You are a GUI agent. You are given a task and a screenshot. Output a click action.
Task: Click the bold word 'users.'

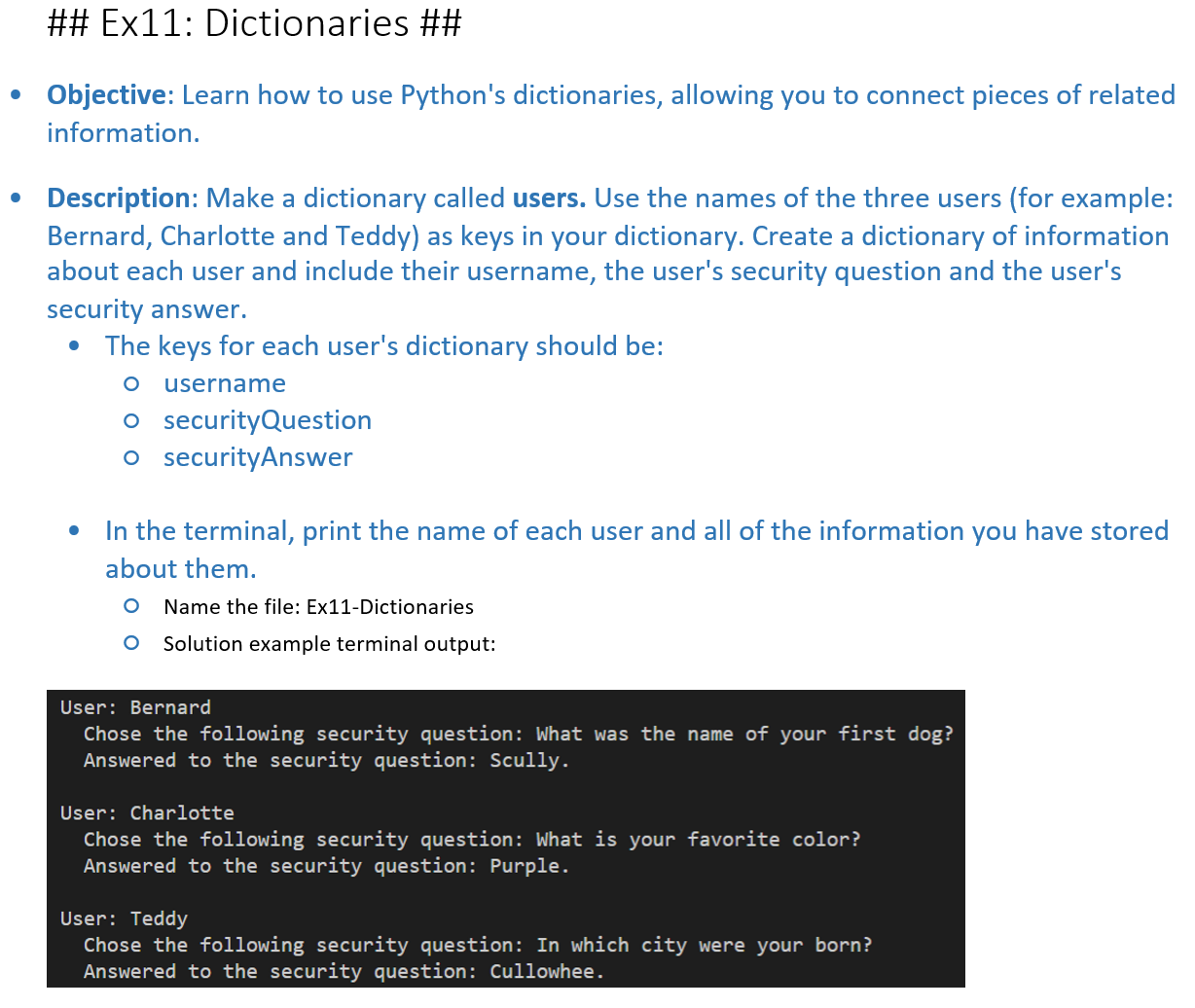(549, 198)
